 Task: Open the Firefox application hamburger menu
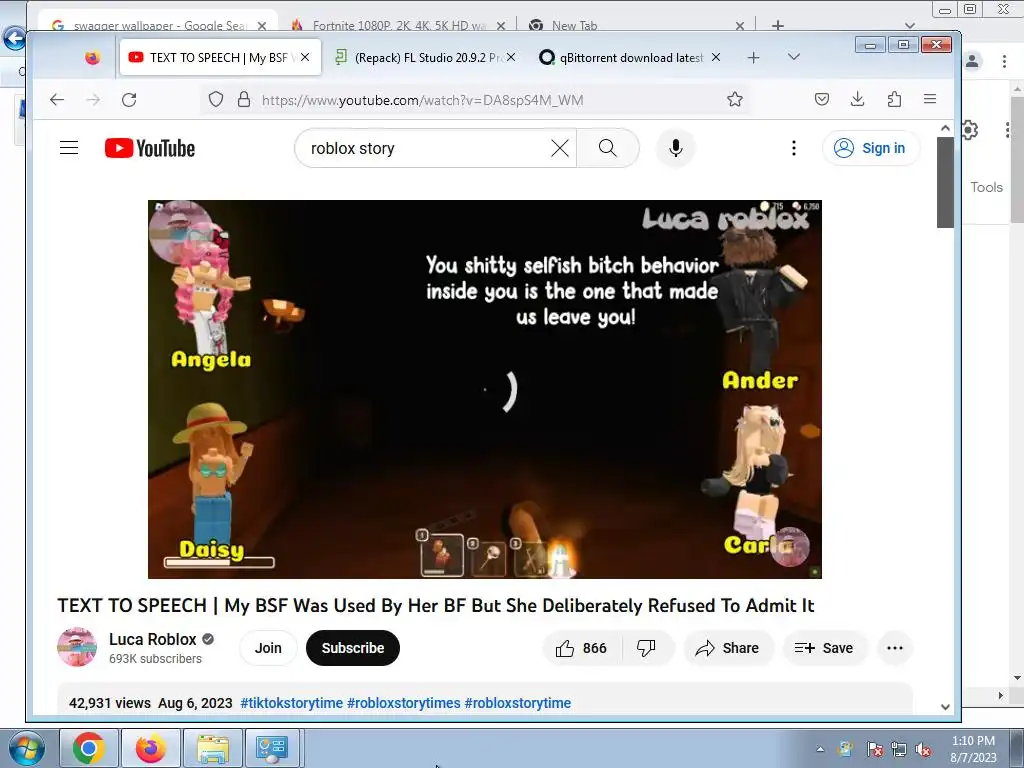[x=930, y=99]
